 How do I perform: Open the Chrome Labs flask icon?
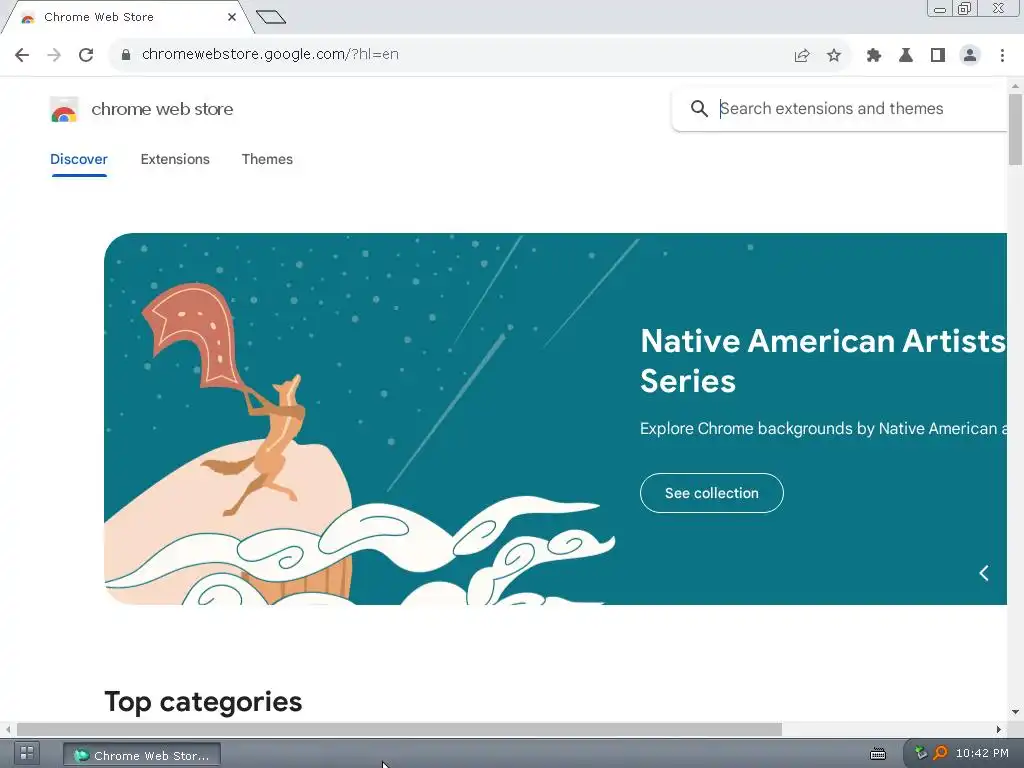coord(905,56)
